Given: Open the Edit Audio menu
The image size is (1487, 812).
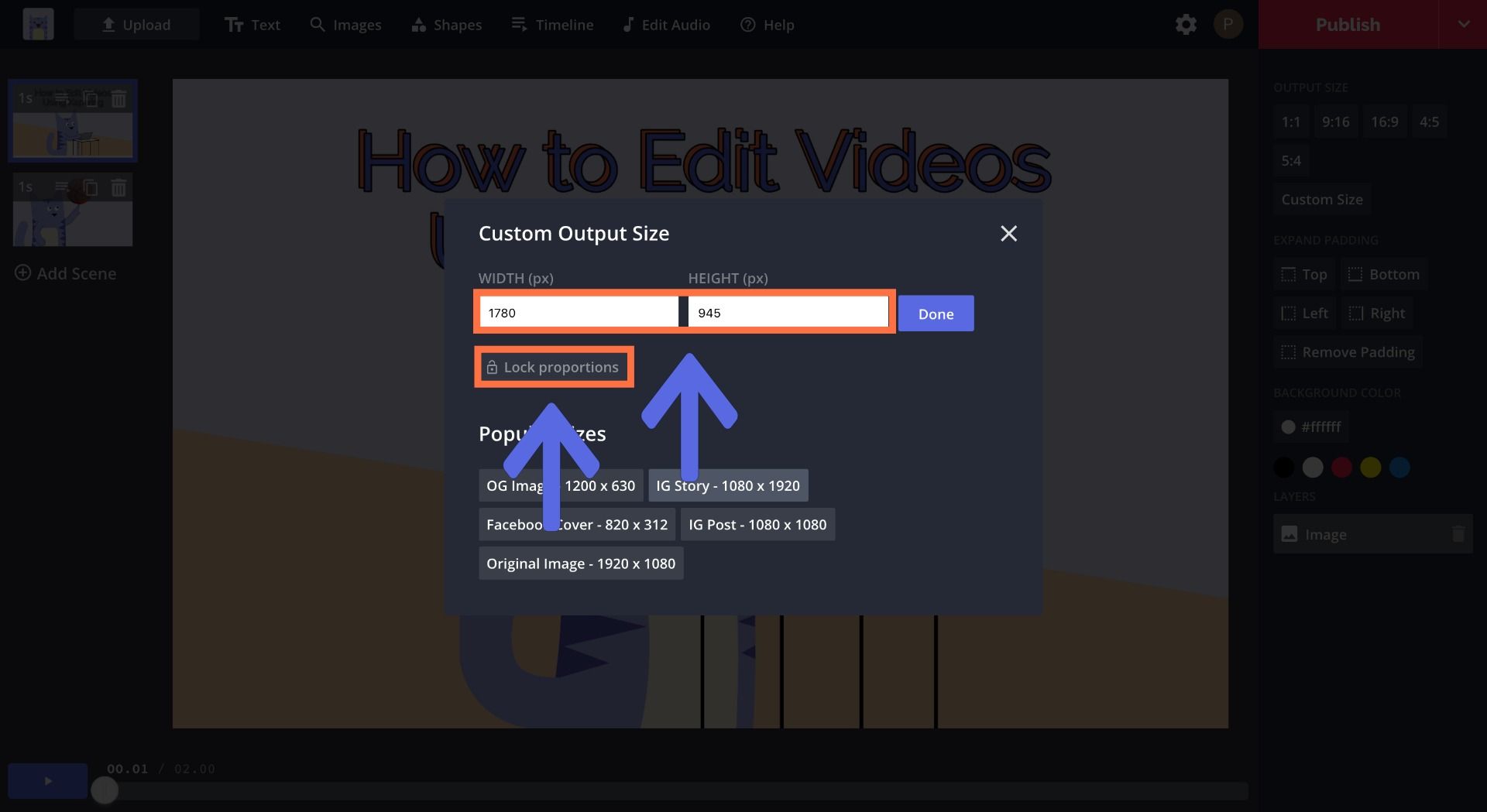Looking at the screenshot, I should pos(666,25).
